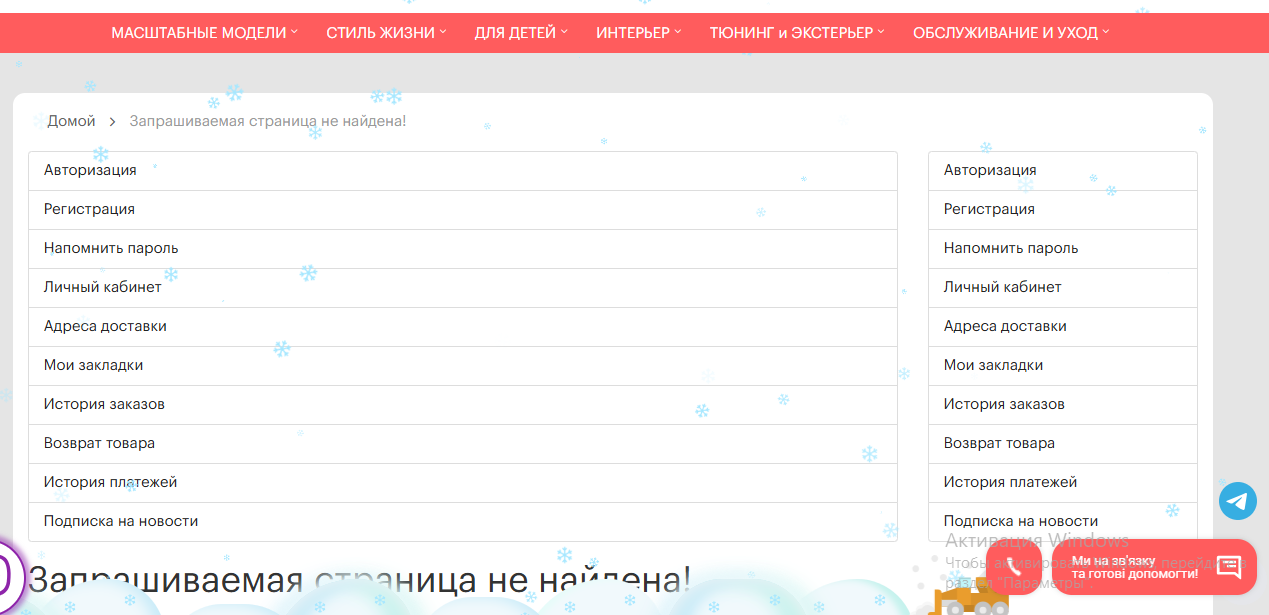This screenshot has height=615, width=1269.
Task: Click breadcrumb text 'Запрашиваемая страница не найдена!'
Action: [268, 121]
